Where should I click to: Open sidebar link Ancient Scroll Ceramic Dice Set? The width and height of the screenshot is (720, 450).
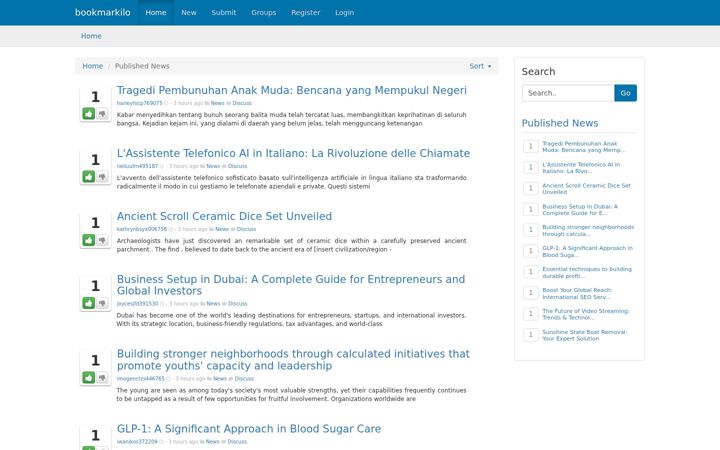coord(586,189)
